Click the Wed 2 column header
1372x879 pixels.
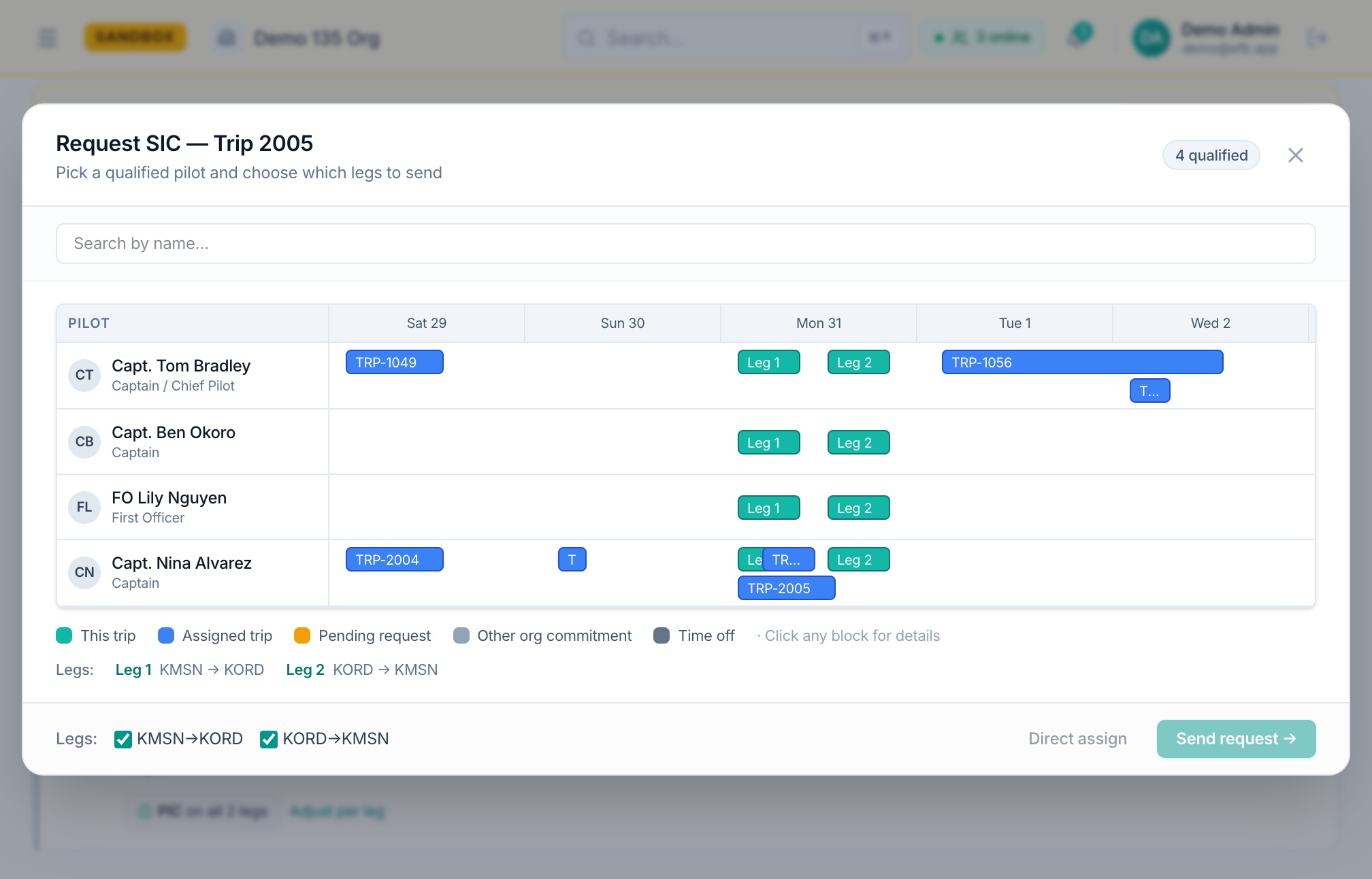click(x=1211, y=323)
